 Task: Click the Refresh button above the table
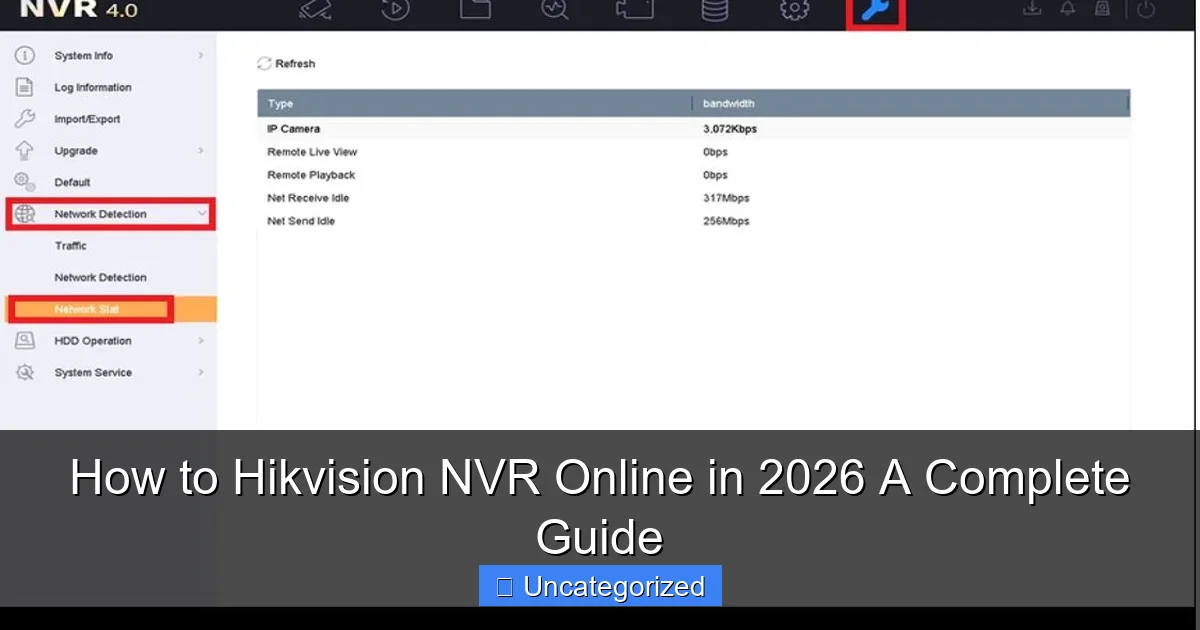pos(286,63)
